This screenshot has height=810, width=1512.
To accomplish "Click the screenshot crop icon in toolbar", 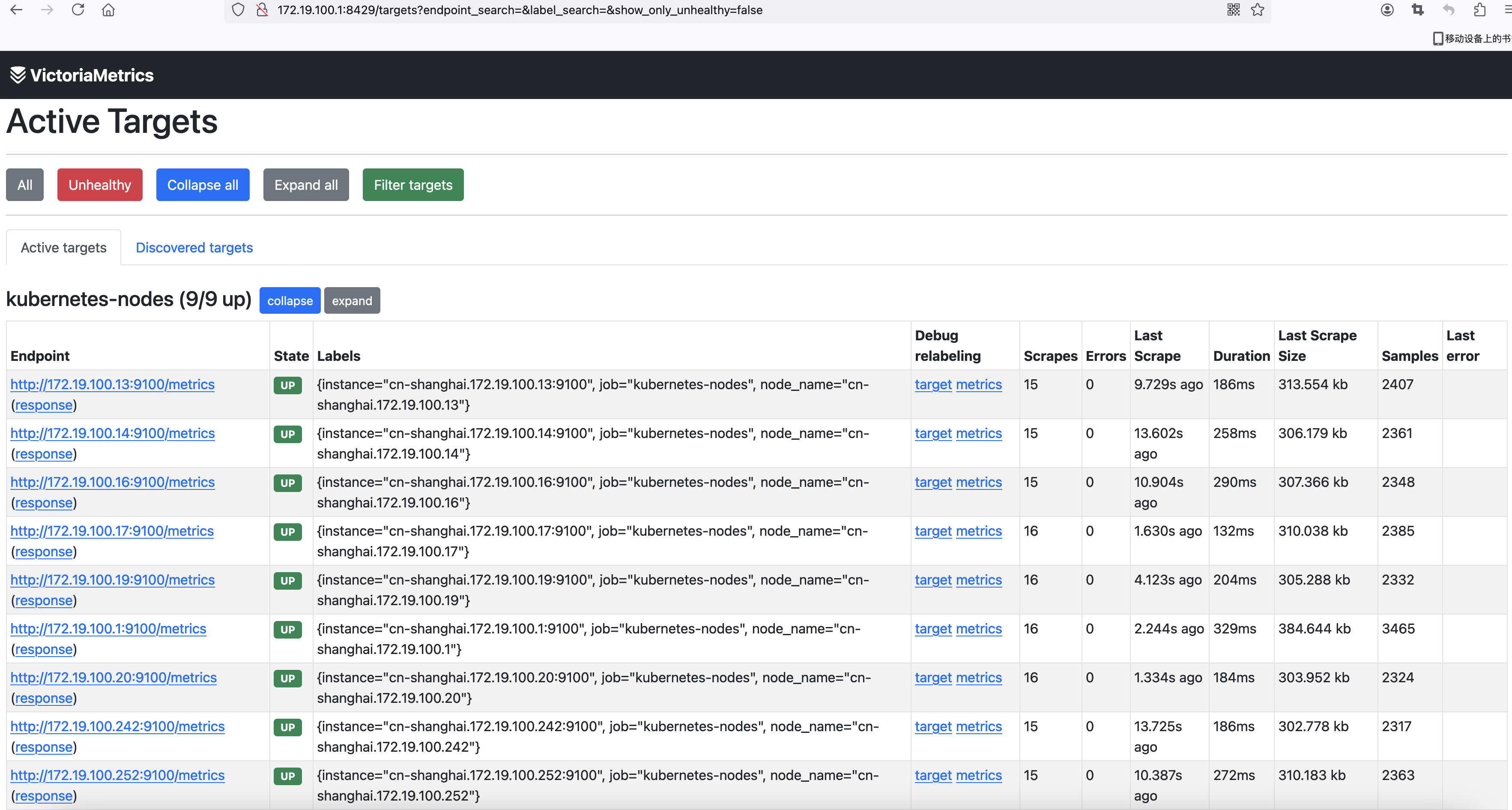I will (x=1417, y=10).
